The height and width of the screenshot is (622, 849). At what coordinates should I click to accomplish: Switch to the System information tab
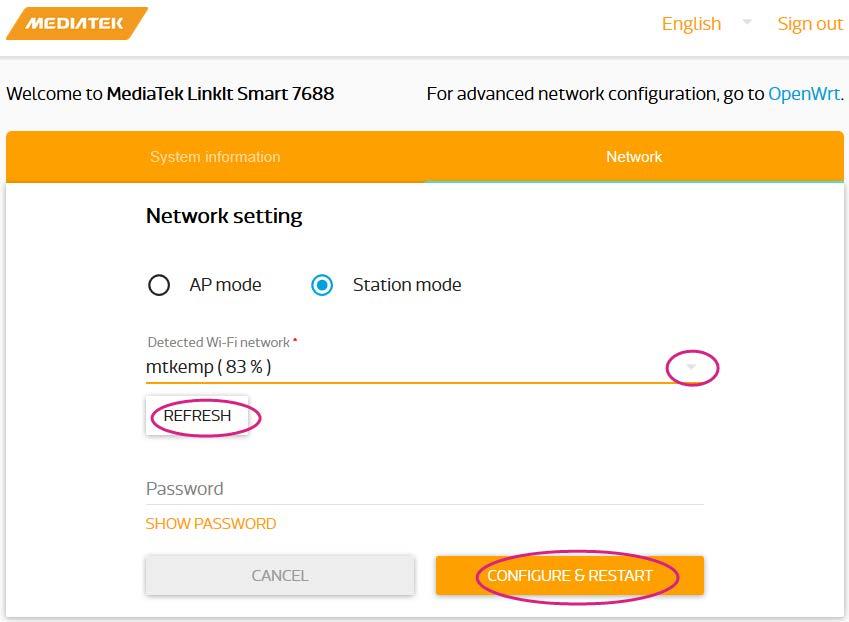[215, 157]
